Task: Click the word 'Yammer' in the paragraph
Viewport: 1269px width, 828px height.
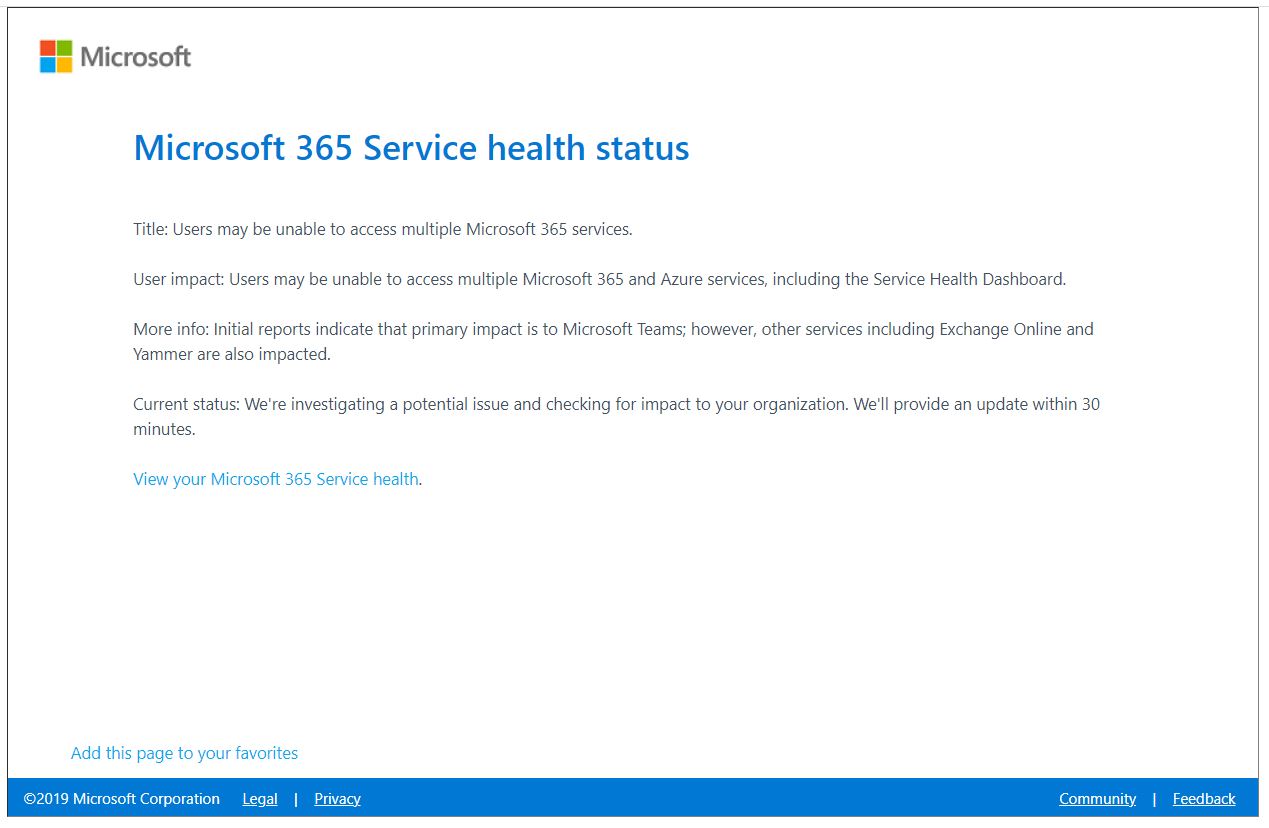Action: 163,354
